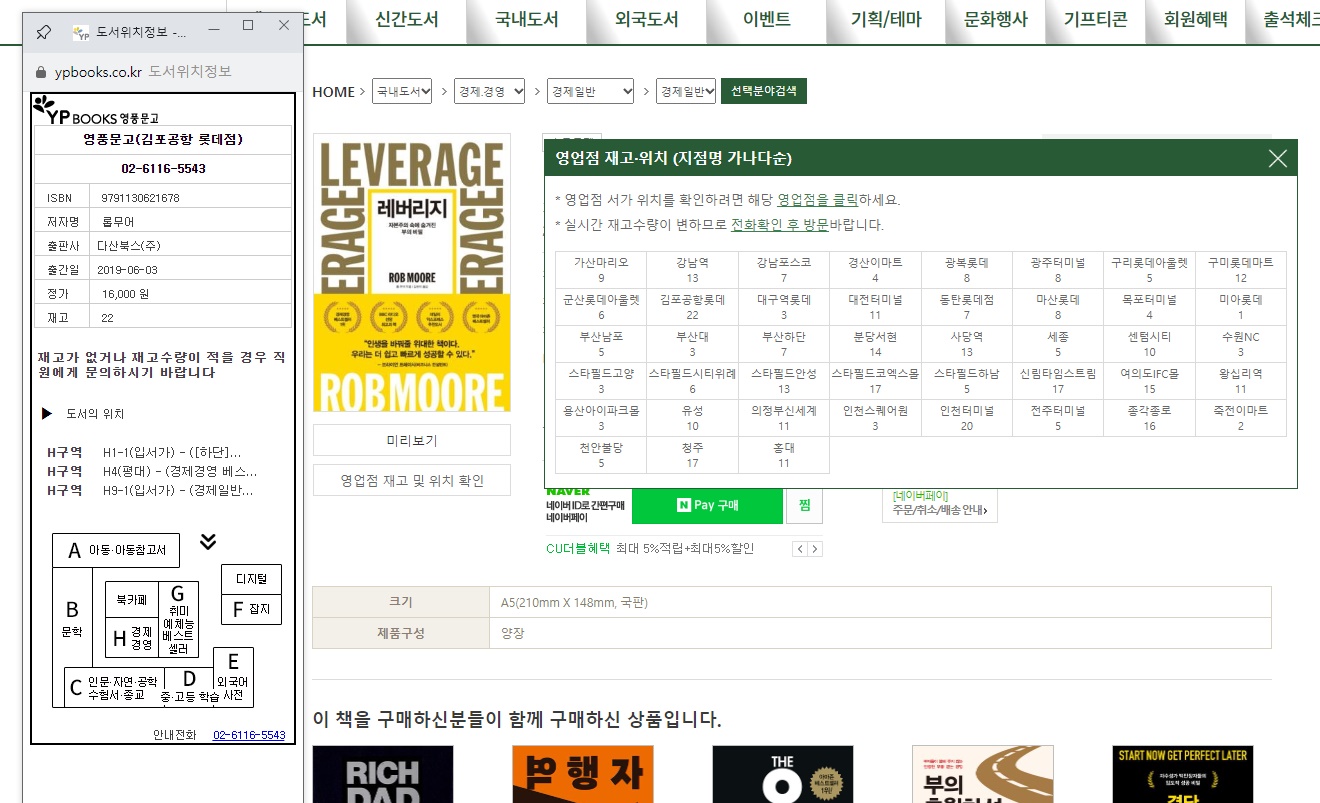The height and width of the screenshot is (803, 1320).
Task: Click the H4(평대) location row
Action: [x=152, y=471]
